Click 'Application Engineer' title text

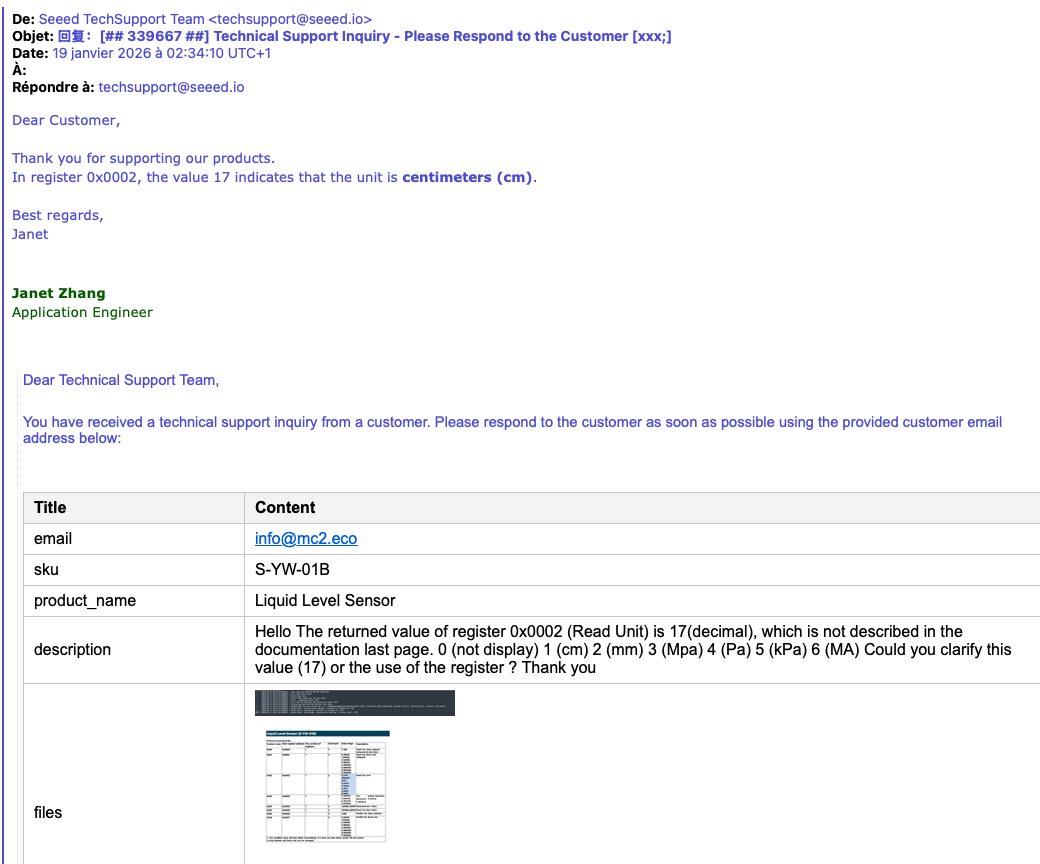coord(82,312)
